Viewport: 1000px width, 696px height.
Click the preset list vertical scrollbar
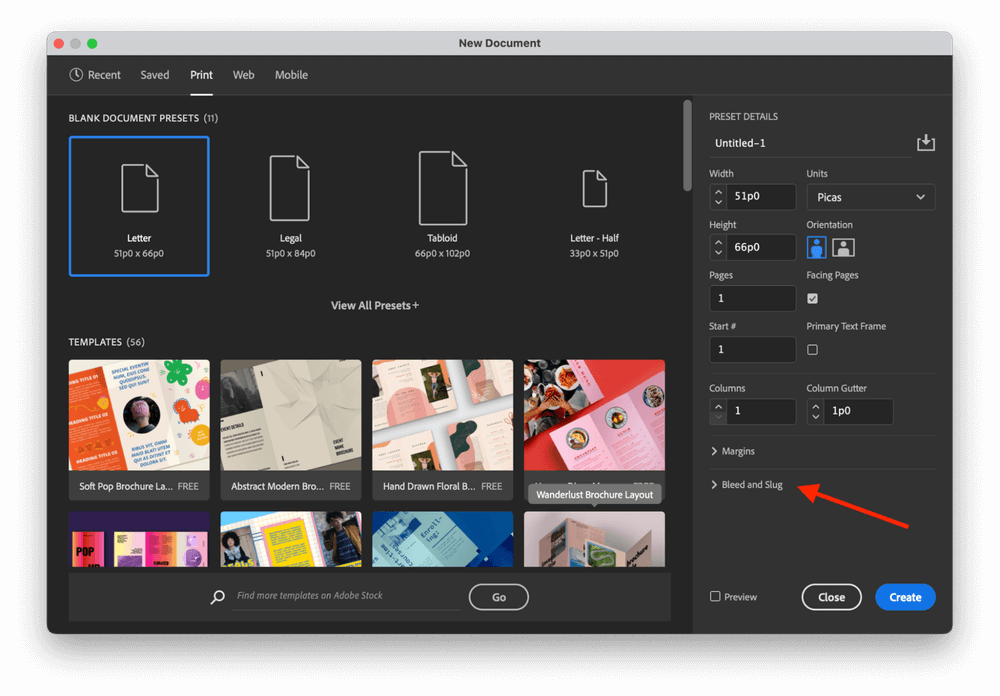click(x=687, y=145)
